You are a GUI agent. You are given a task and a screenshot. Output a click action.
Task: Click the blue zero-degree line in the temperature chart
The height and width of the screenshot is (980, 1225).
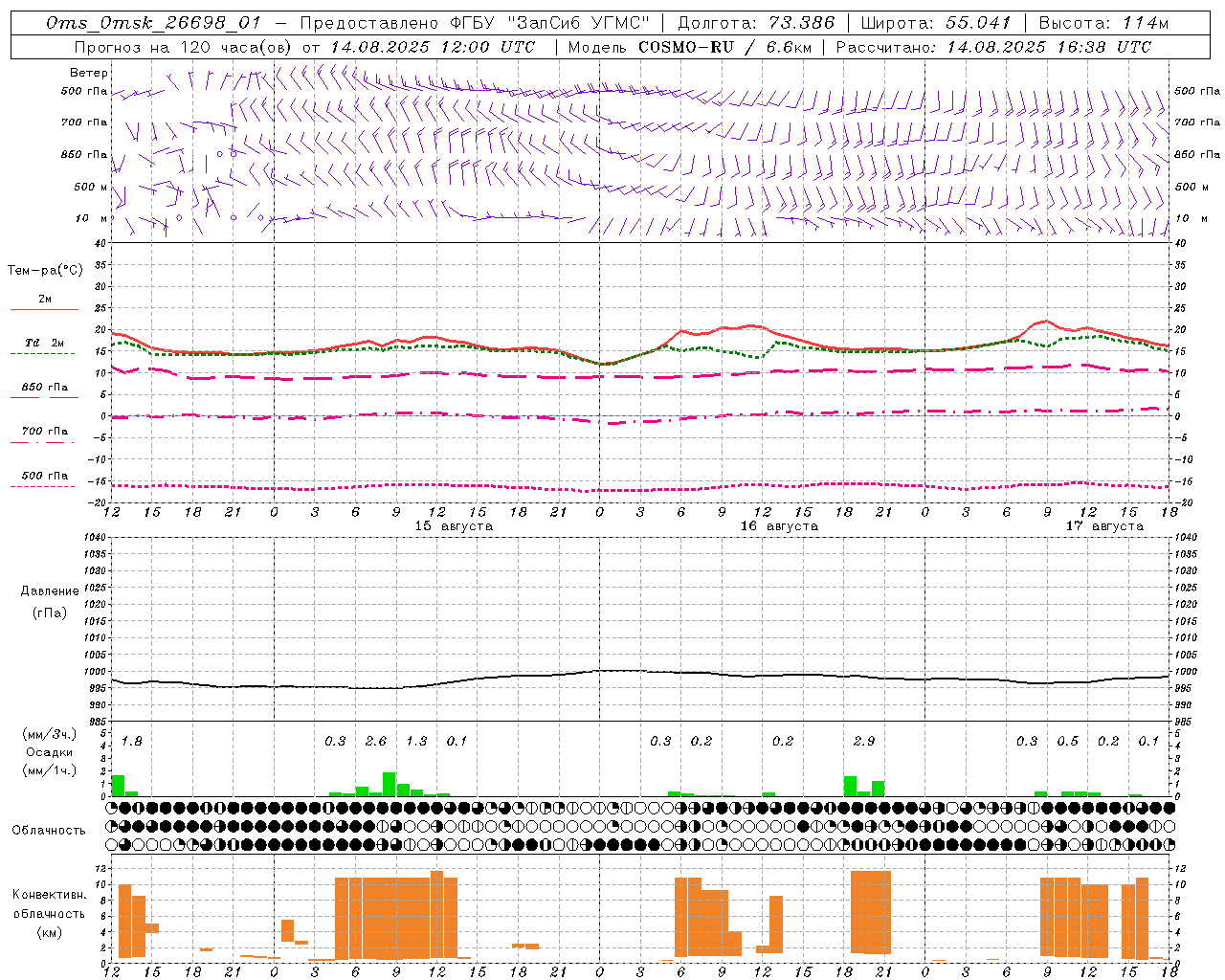click(x=639, y=416)
